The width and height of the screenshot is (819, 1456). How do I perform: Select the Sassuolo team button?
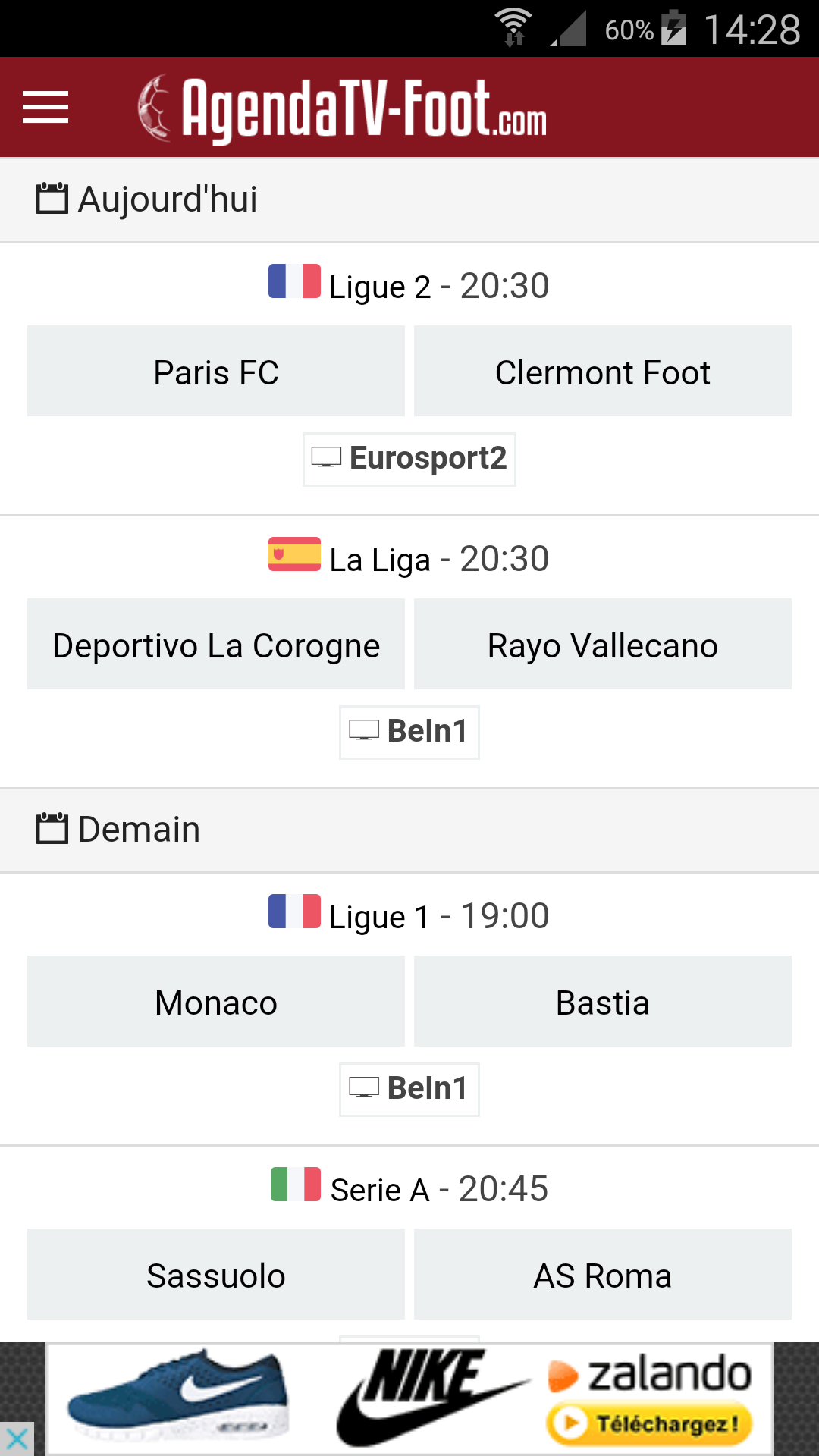coord(216,1275)
